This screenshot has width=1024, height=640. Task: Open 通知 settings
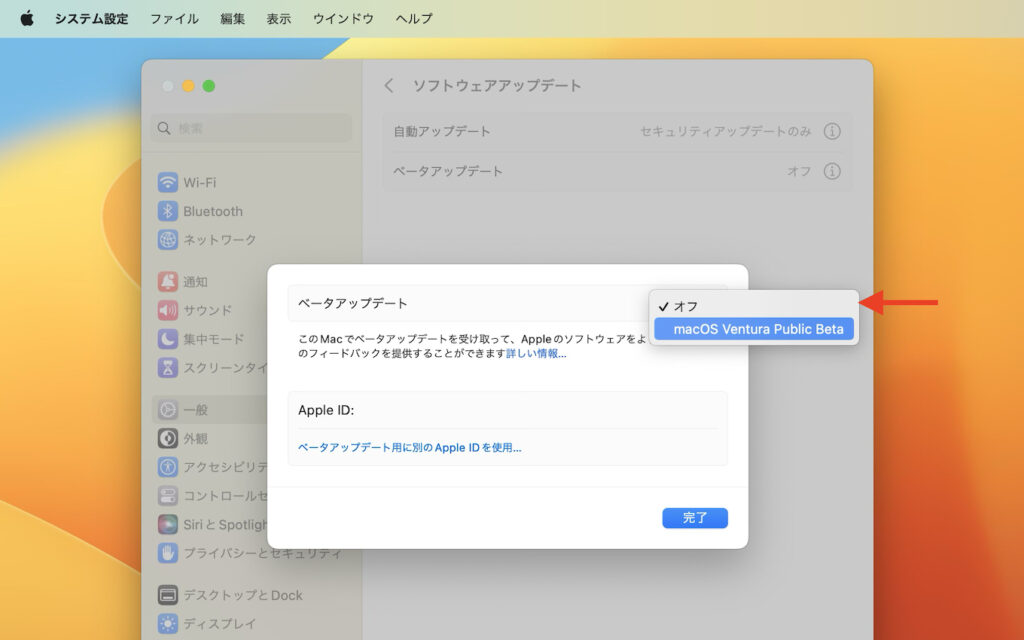[197, 281]
